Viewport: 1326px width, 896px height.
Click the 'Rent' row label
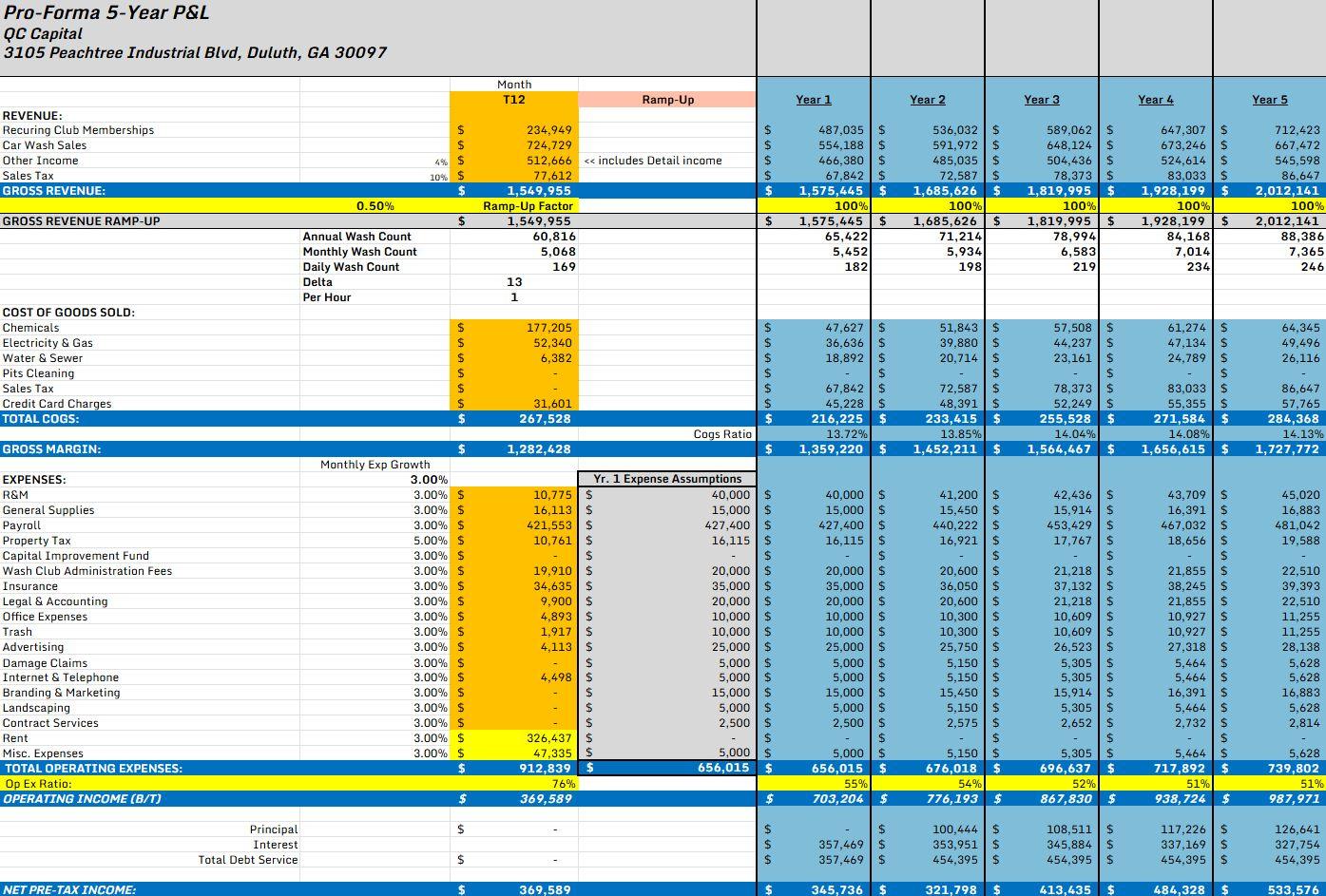pyautogui.click(x=15, y=738)
